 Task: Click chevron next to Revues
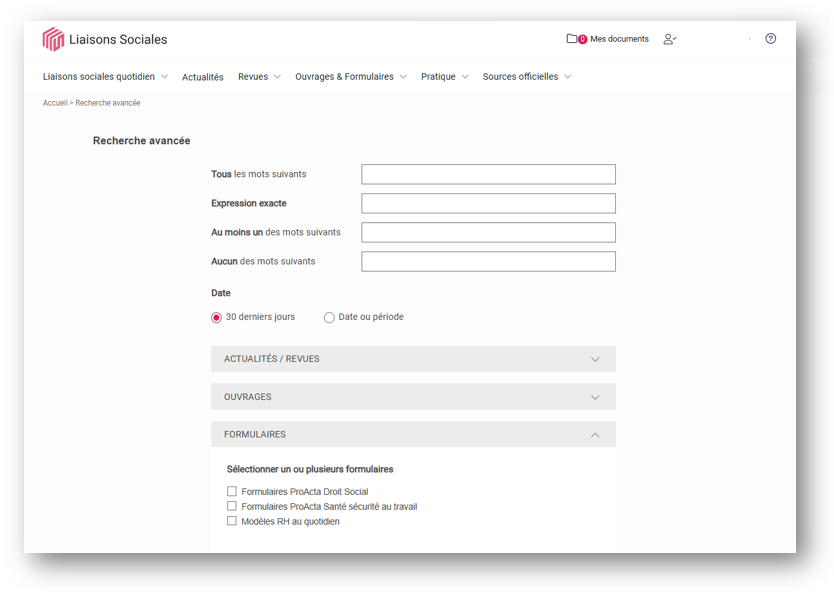click(277, 77)
